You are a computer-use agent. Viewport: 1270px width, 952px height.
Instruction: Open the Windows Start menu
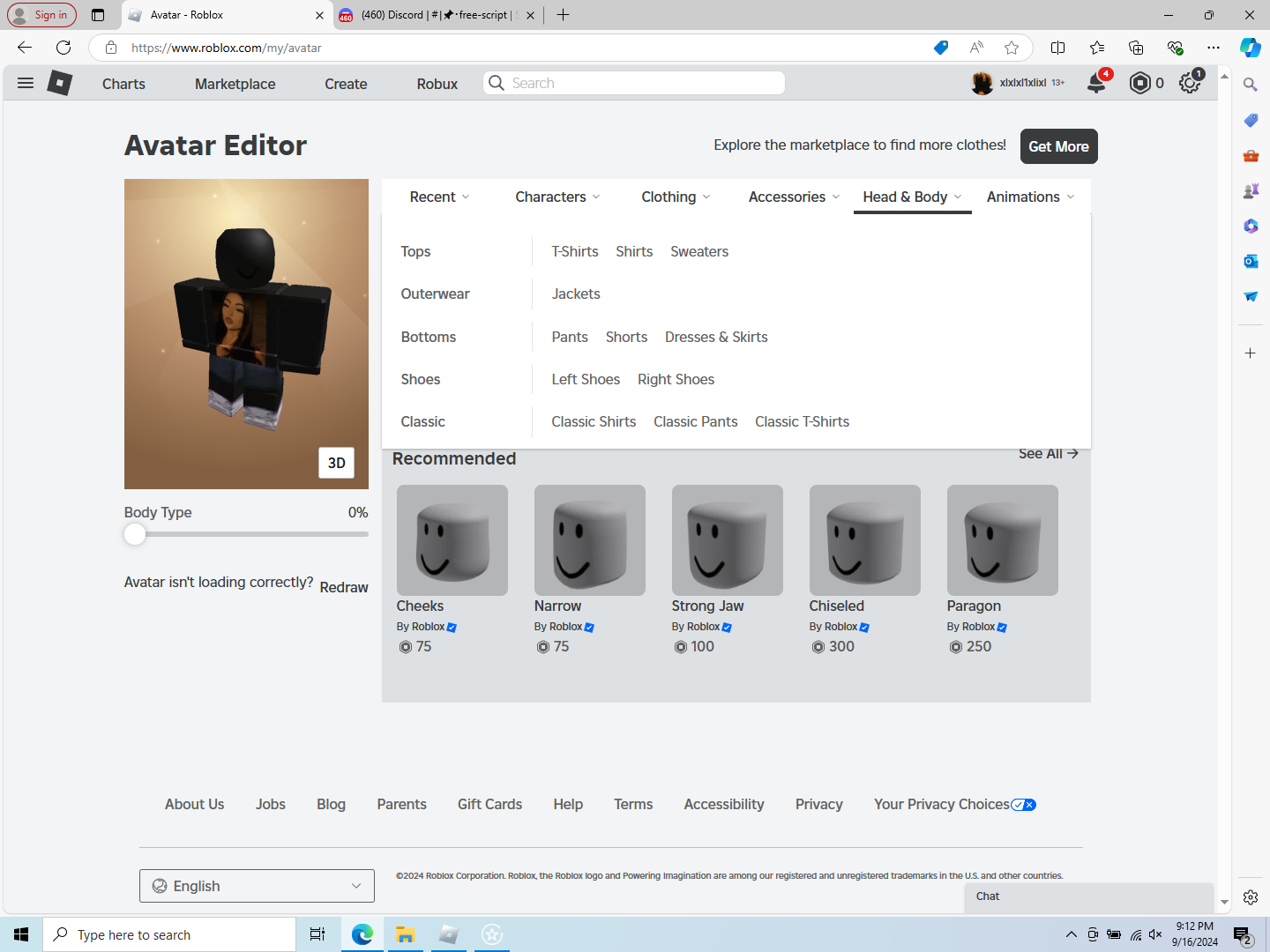21,934
